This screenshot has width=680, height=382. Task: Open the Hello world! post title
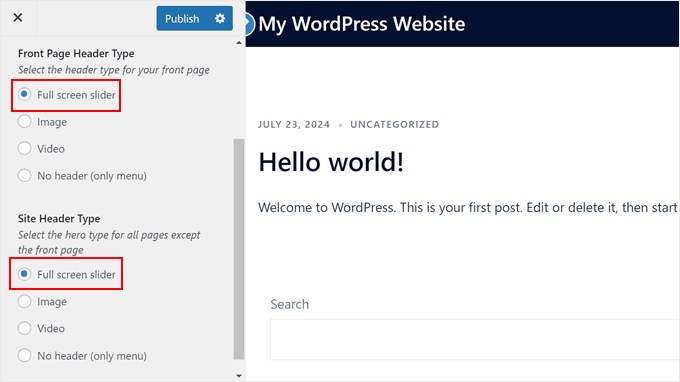point(331,162)
